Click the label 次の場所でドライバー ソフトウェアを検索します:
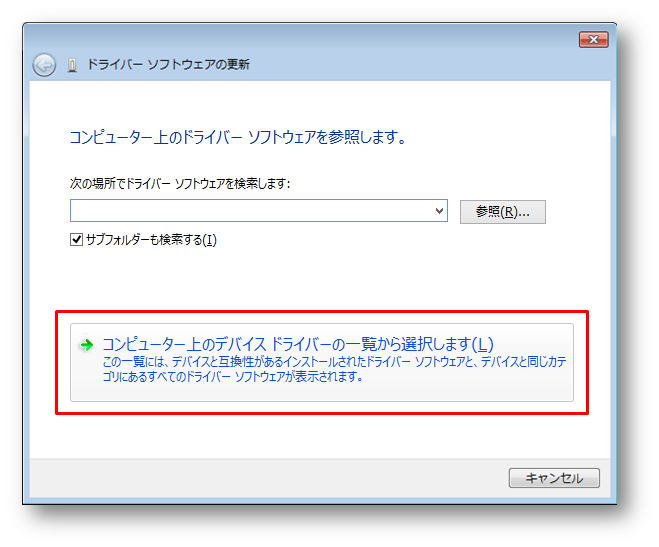This screenshot has height=547, width=659. pyautogui.click(x=180, y=184)
